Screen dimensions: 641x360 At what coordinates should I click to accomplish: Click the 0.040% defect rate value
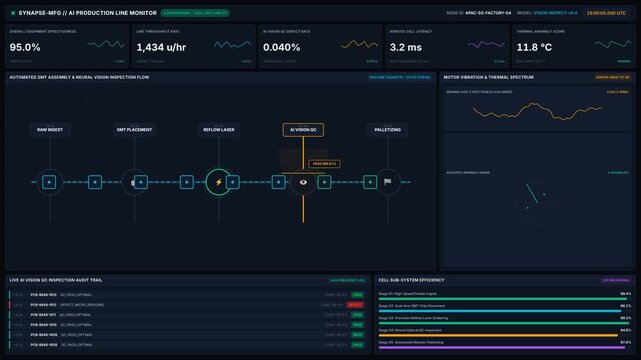tap(282, 47)
